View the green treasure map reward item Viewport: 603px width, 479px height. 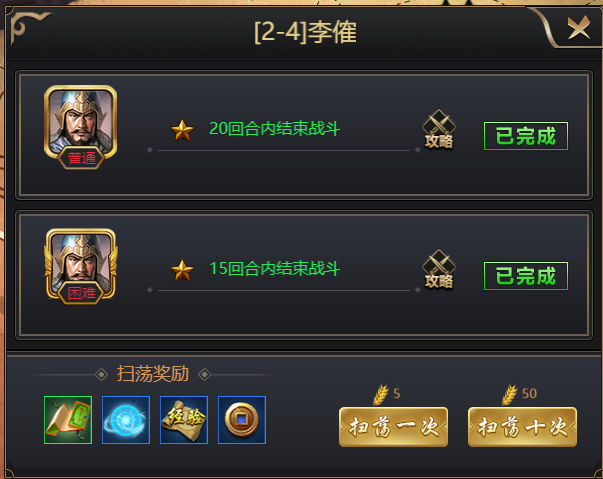[x=68, y=420]
